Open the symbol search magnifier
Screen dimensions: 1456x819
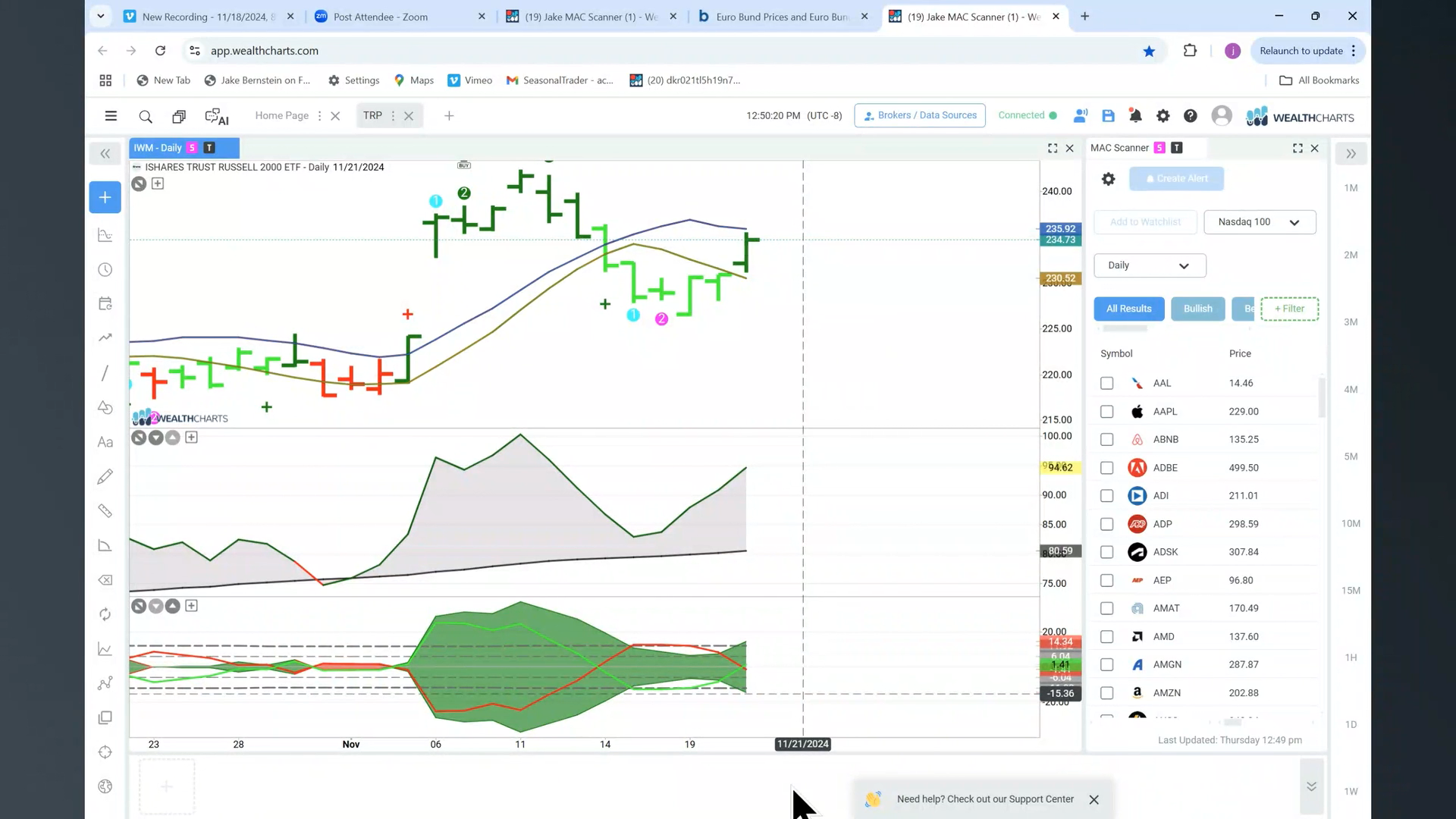point(146,117)
